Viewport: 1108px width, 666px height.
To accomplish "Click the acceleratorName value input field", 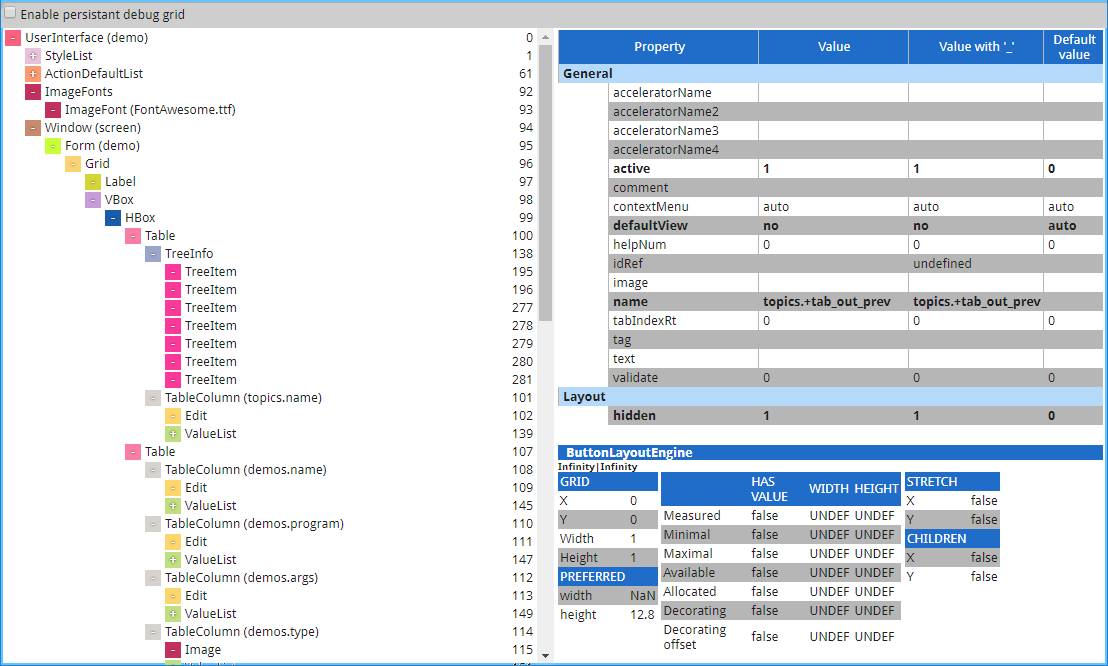I will [x=833, y=92].
